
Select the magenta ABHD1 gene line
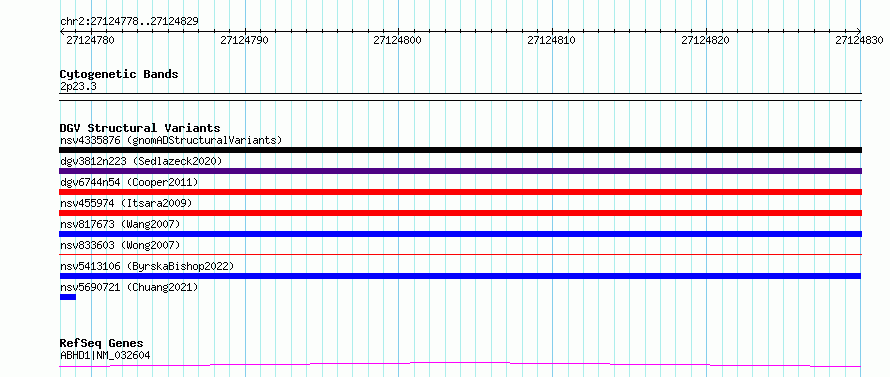[x=460, y=364]
